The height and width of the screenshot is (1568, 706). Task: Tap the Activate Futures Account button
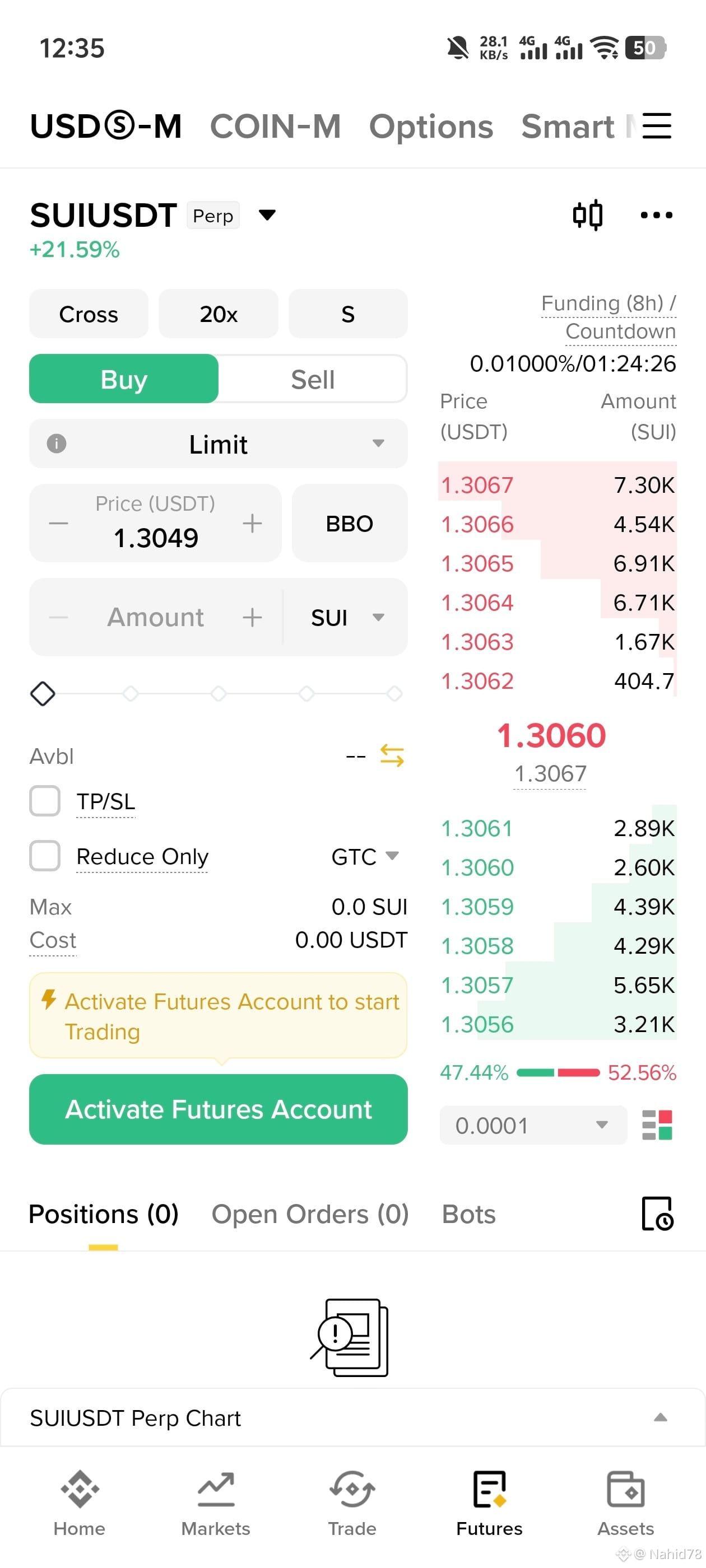[219, 1108]
